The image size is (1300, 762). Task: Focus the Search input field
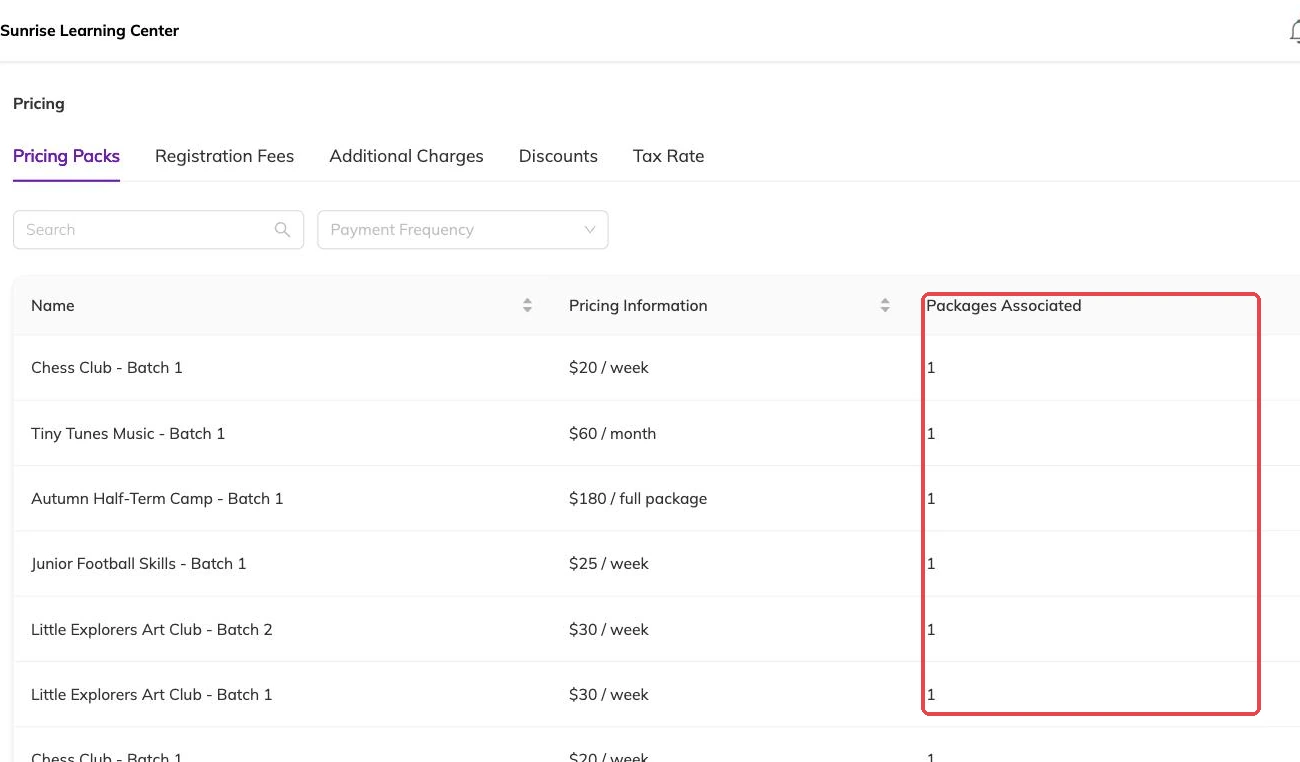tap(158, 229)
